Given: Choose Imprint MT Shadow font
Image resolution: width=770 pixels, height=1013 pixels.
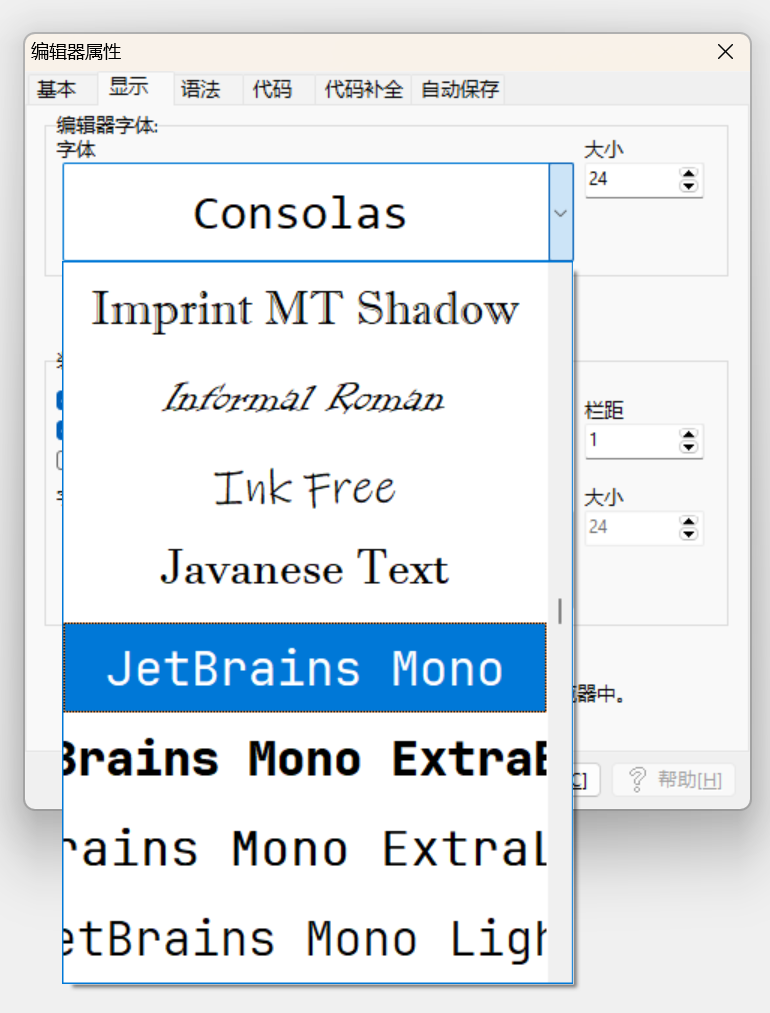Looking at the screenshot, I should point(305,308).
